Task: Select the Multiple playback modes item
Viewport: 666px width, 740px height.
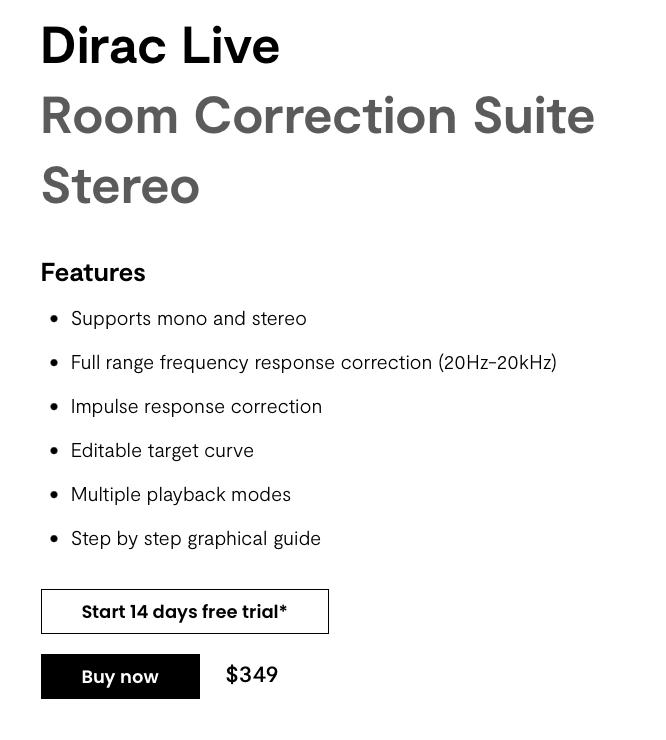Action: coord(180,494)
